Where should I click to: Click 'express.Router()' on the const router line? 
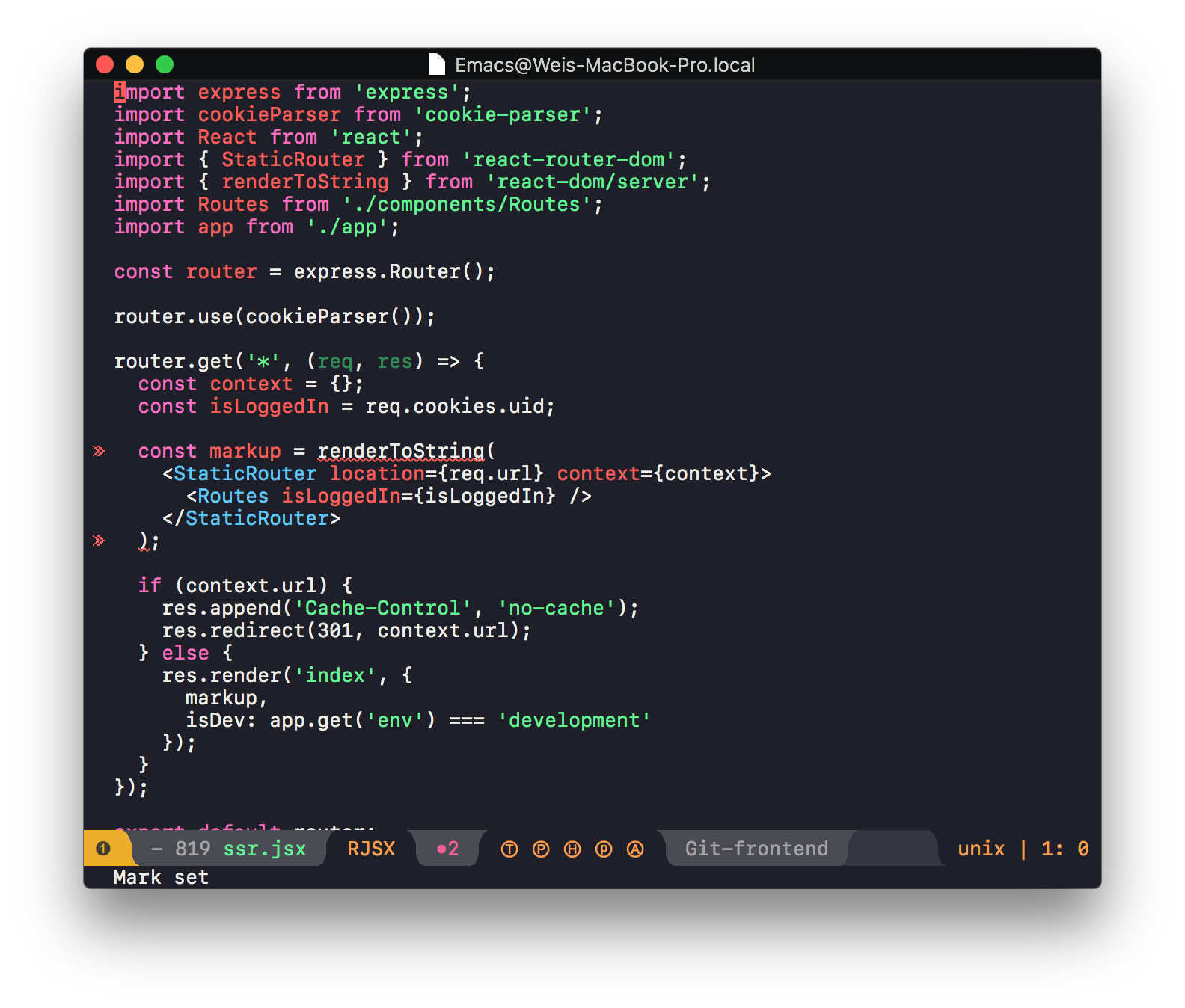[389, 271]
